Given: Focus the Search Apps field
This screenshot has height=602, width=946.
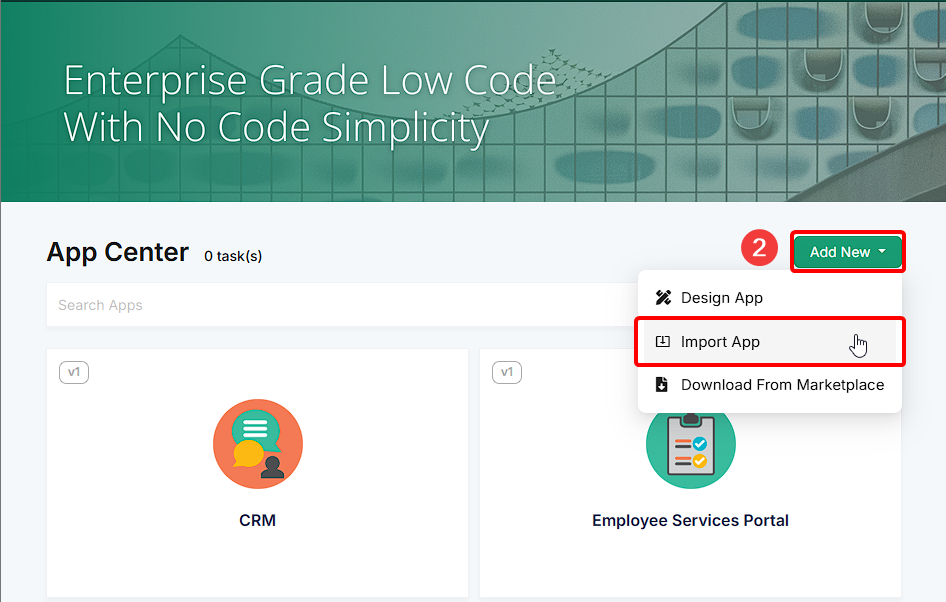Looking at the screenshot, I should (343, 305).
